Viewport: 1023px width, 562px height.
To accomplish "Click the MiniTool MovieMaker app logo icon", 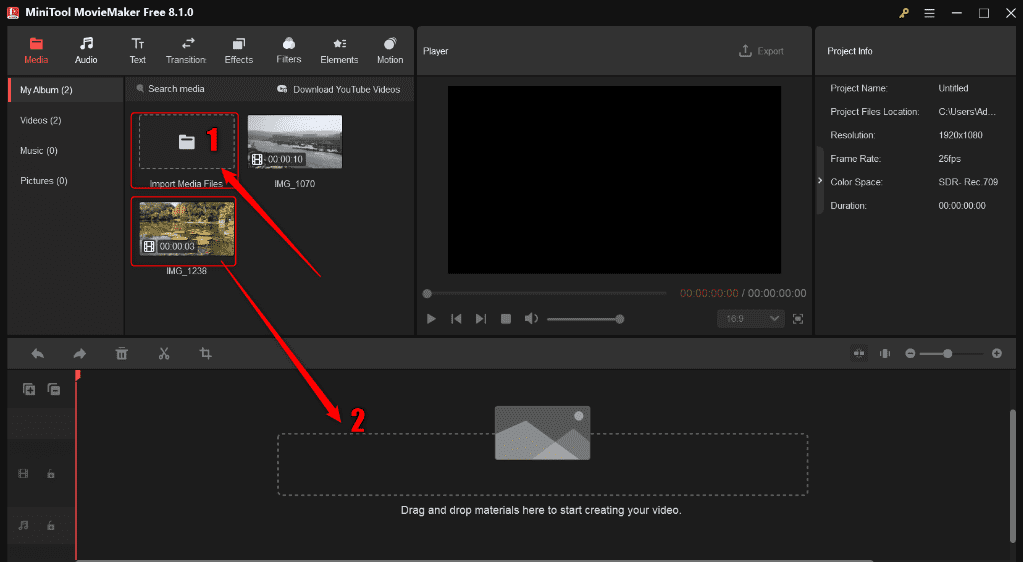I will pyautogui.click(x=13, y=12).
